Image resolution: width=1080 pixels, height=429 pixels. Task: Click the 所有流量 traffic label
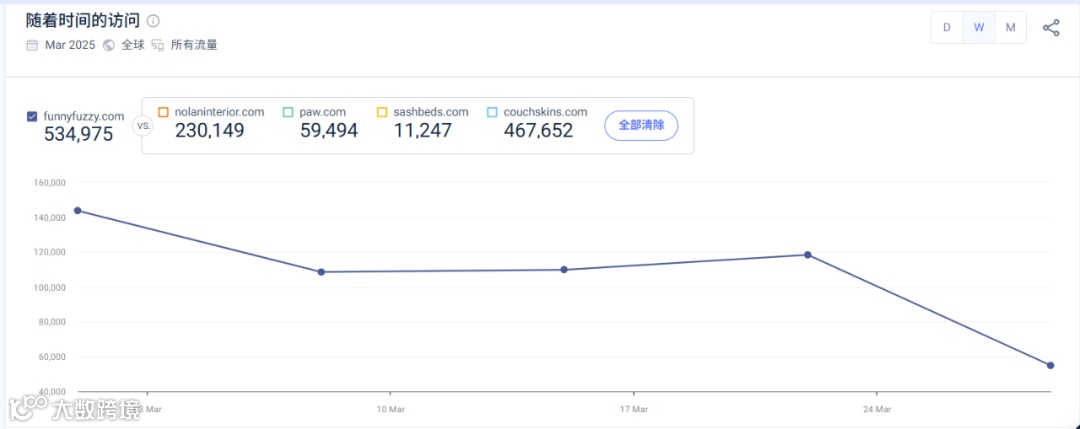[194, 45]
